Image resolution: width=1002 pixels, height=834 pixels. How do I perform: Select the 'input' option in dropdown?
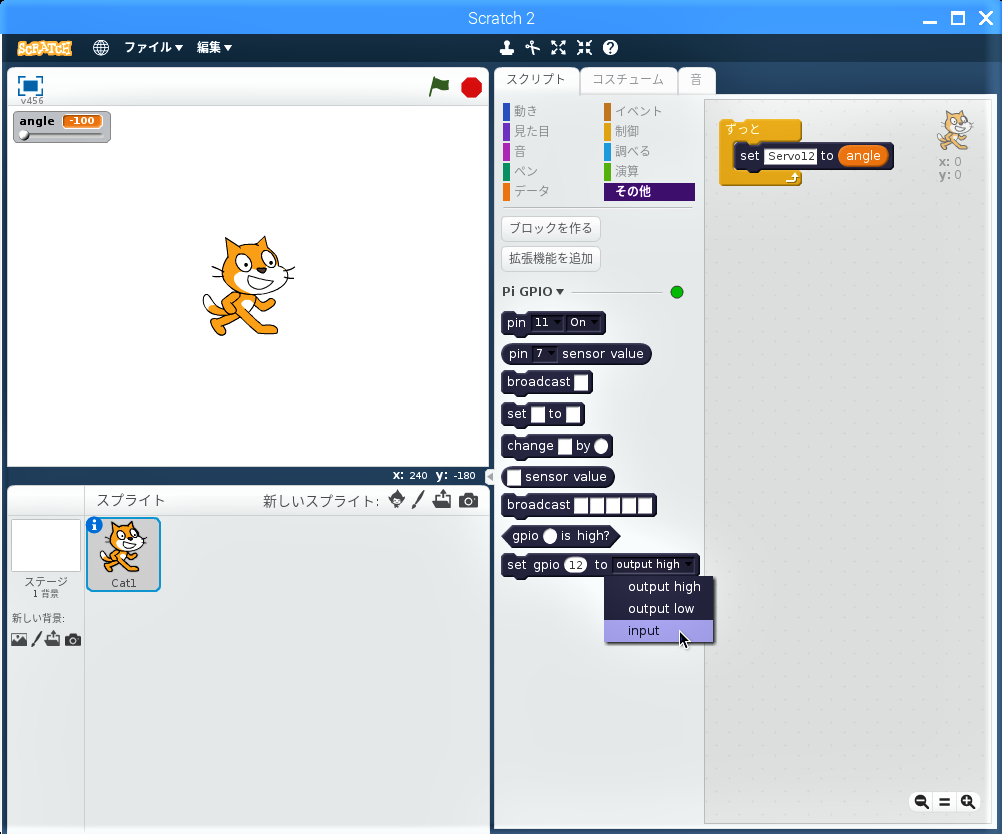644,631
